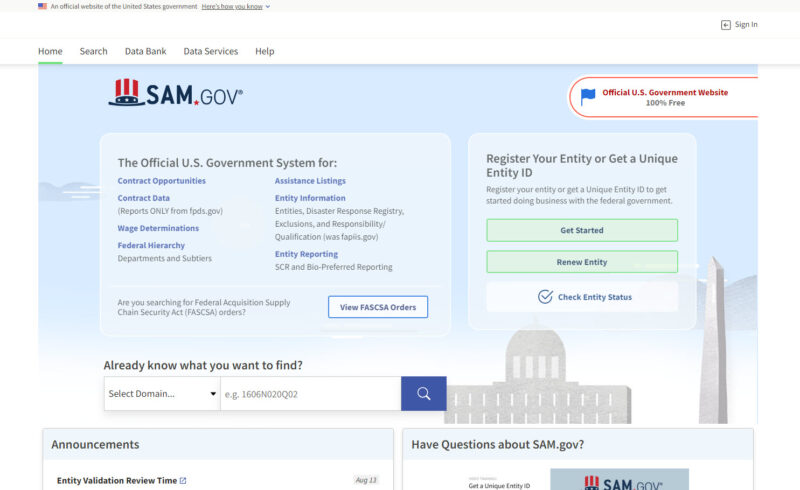Open Data Services in navigation
The width and height of the screenshot is (800, 490).
pos(211,51)
